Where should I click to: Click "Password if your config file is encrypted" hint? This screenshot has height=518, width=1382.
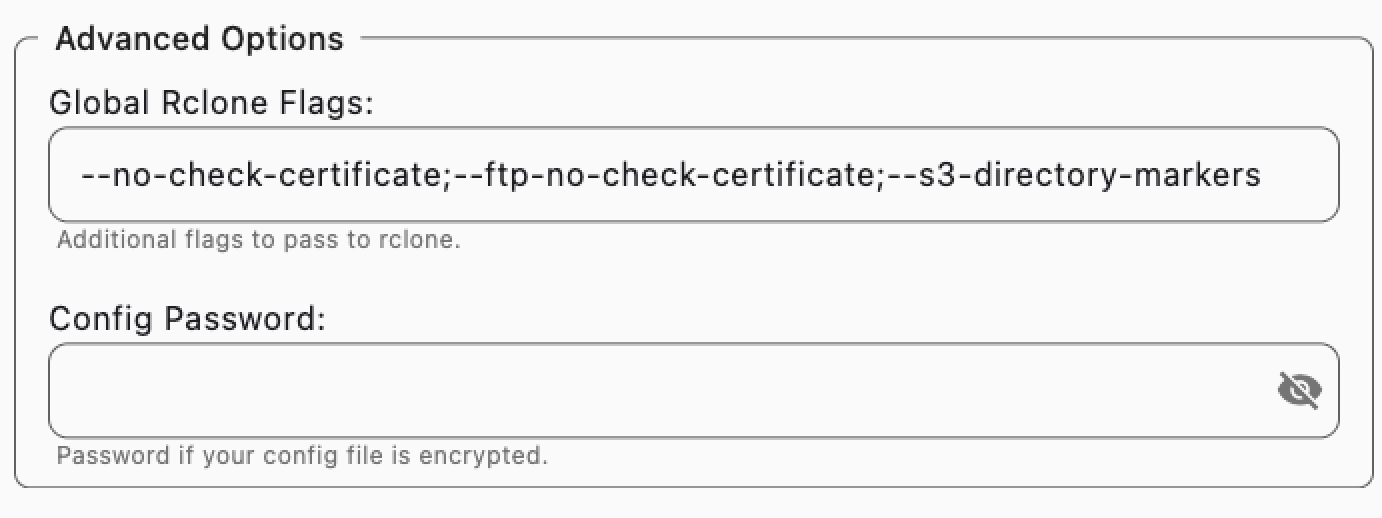click(x=302, y=456)
